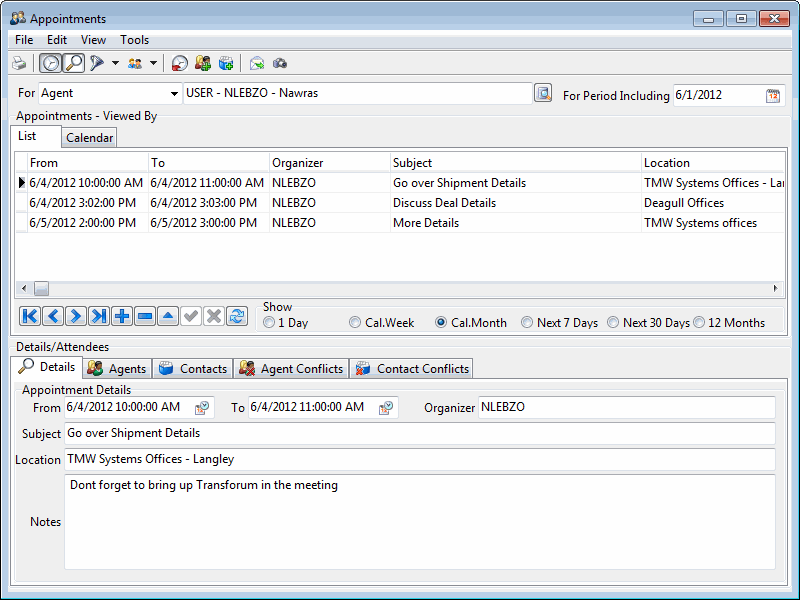Open the For Agent dropdown

click(175, 94)
